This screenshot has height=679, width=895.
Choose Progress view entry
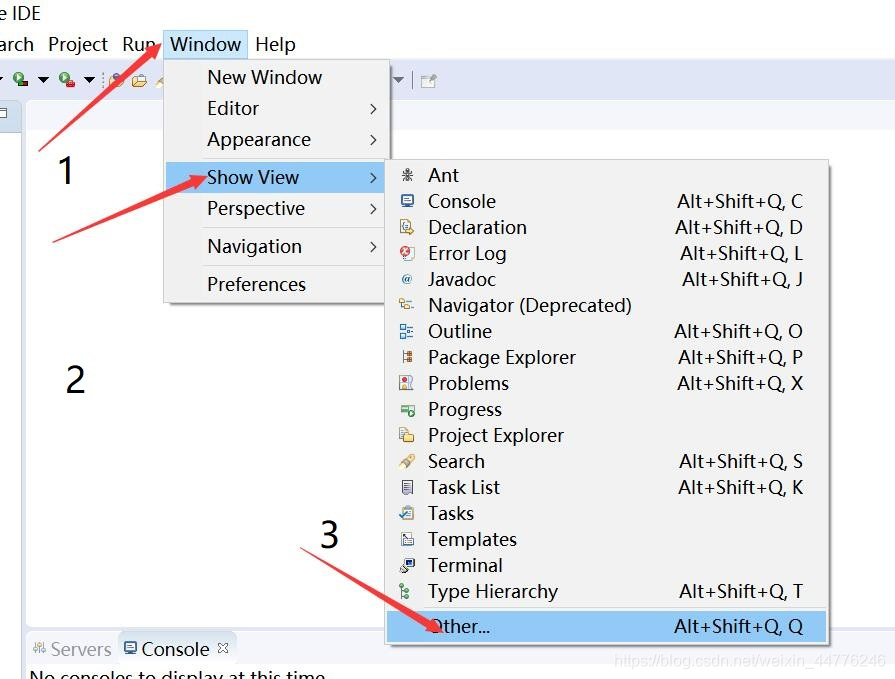(606, 409)
